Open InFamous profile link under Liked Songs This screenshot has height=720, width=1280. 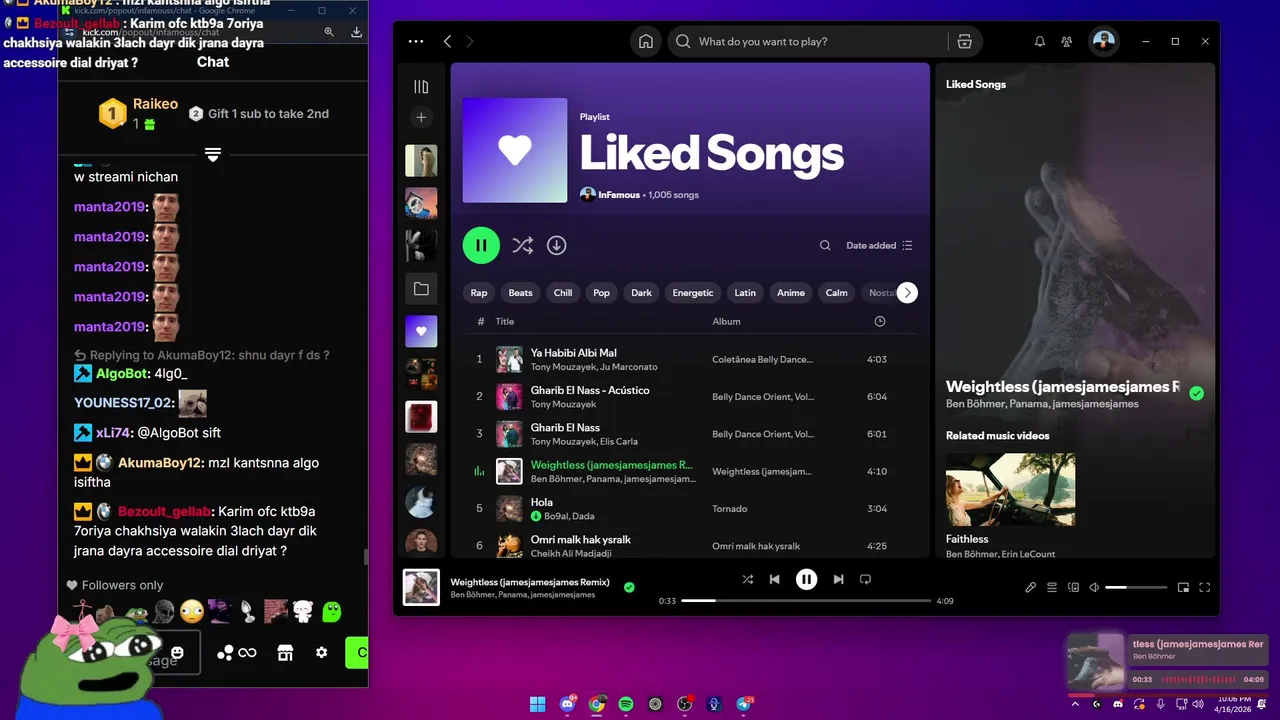point(619,195)
